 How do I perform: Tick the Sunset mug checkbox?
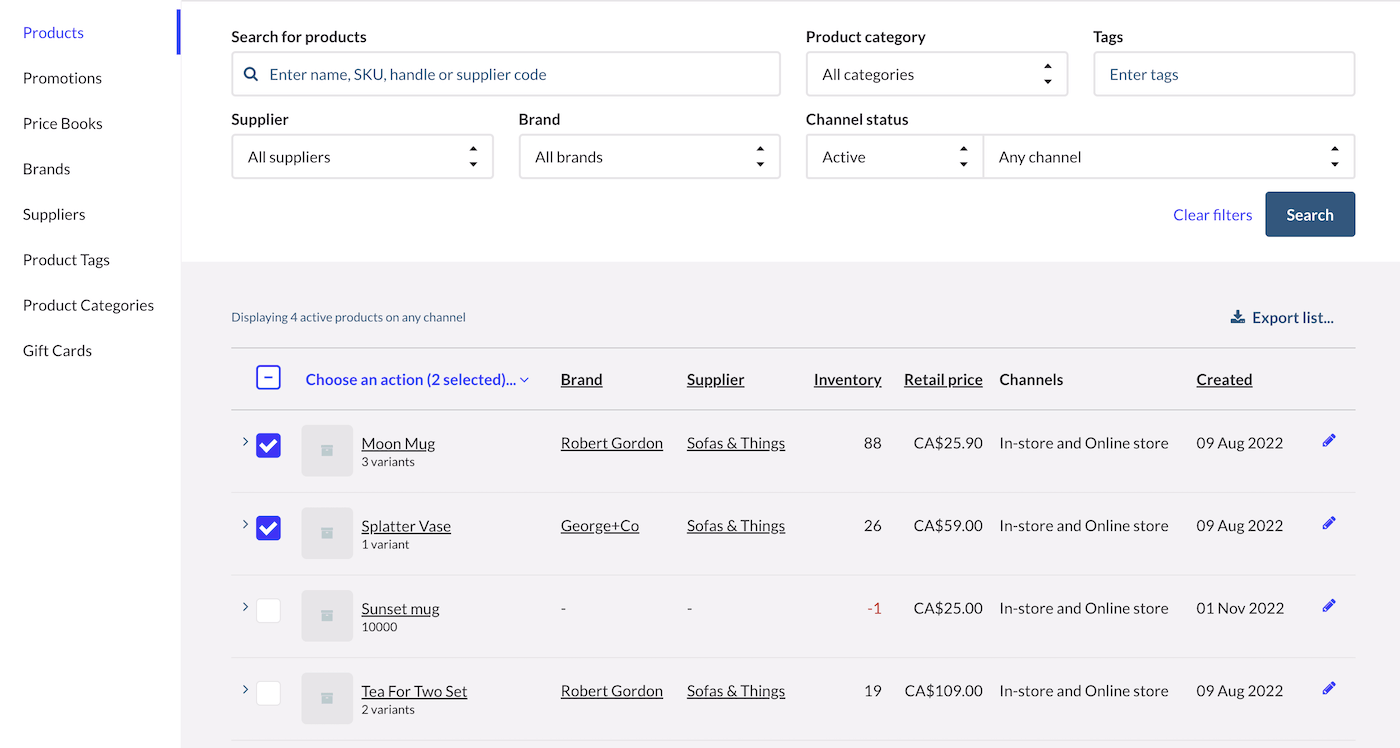coord(268,610)
